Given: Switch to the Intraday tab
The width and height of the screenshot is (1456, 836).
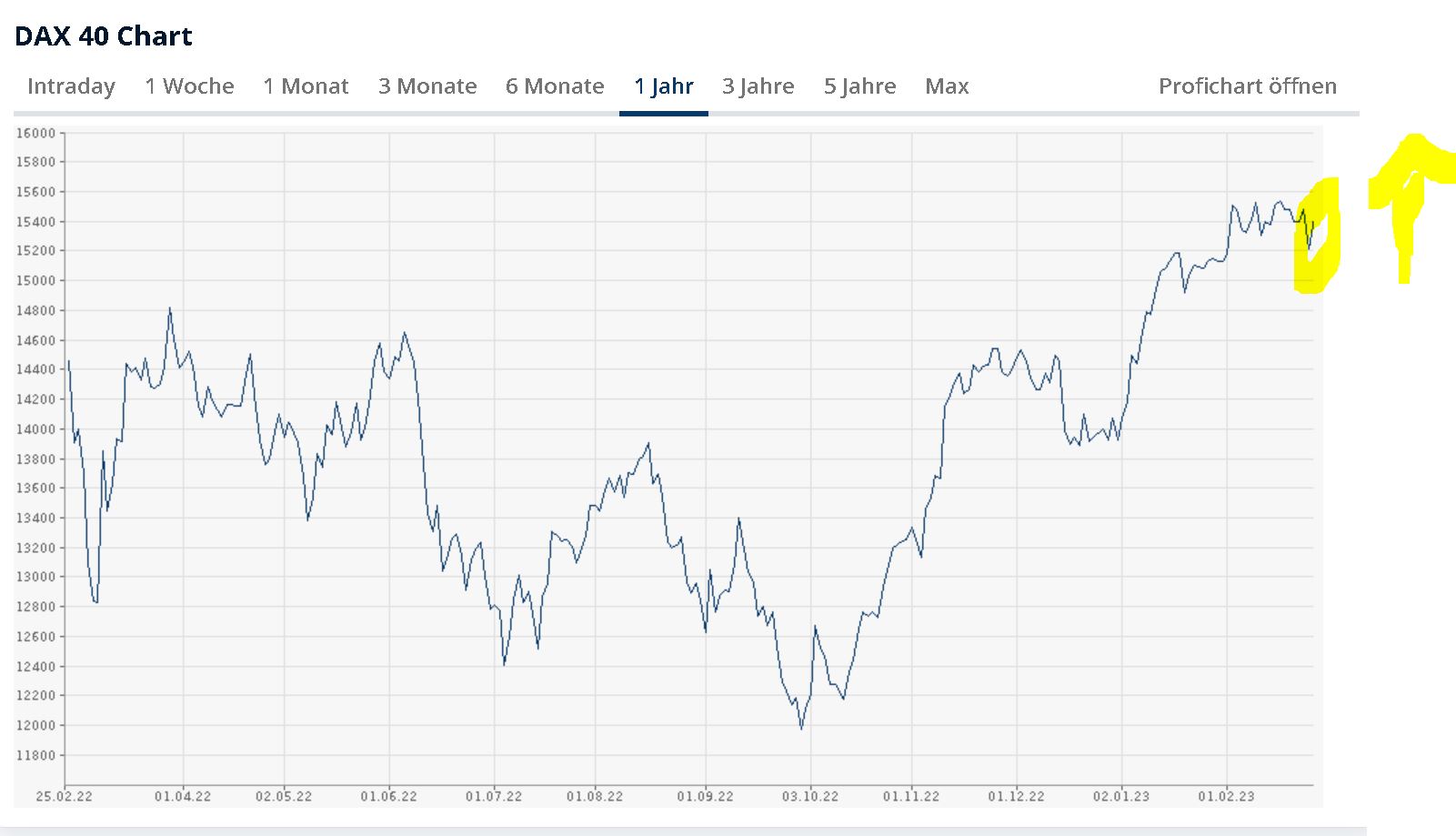Looking at the screenshot, I should 71,86.
